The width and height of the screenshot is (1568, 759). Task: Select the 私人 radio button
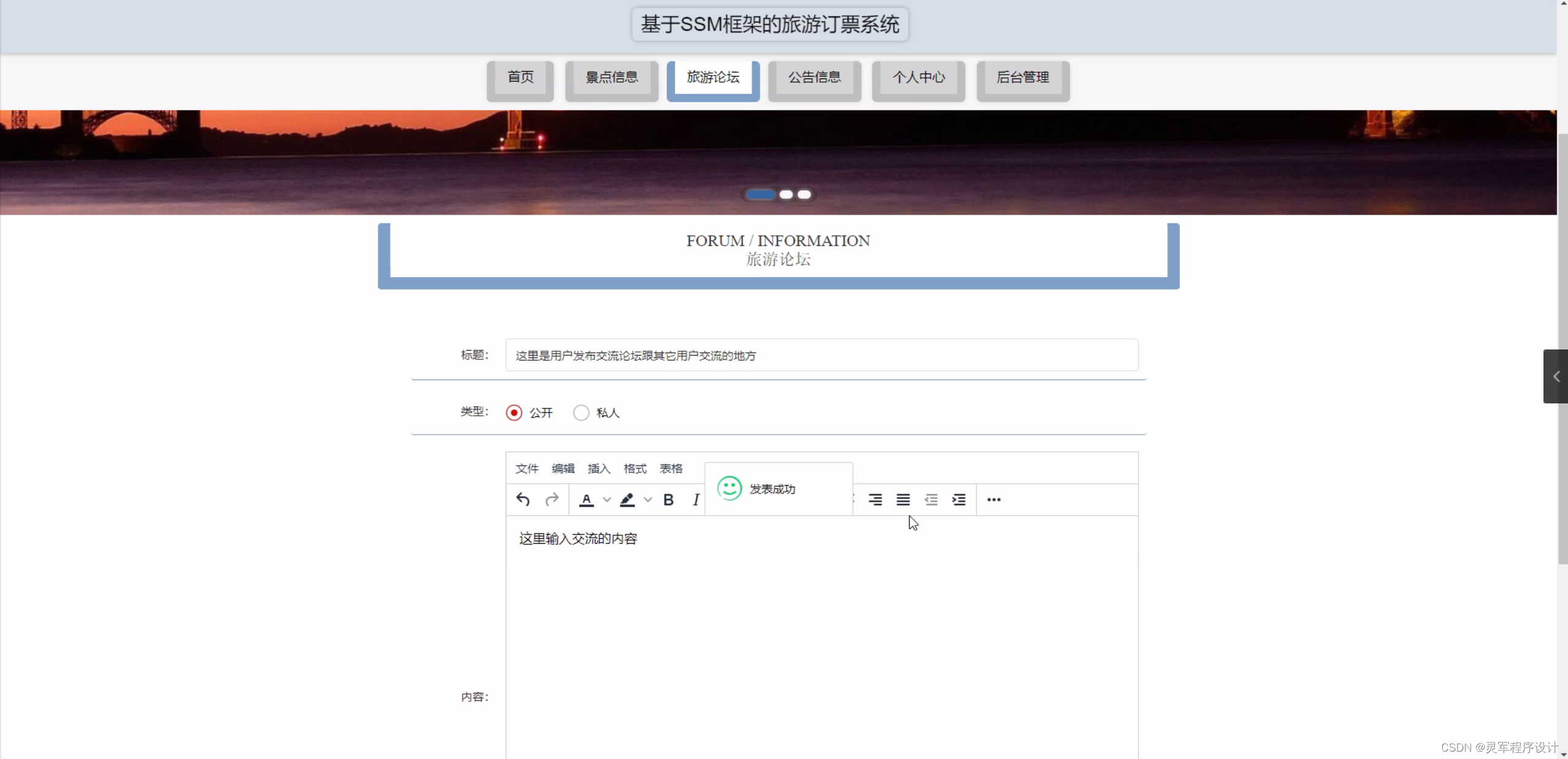[x=581, y=413]
